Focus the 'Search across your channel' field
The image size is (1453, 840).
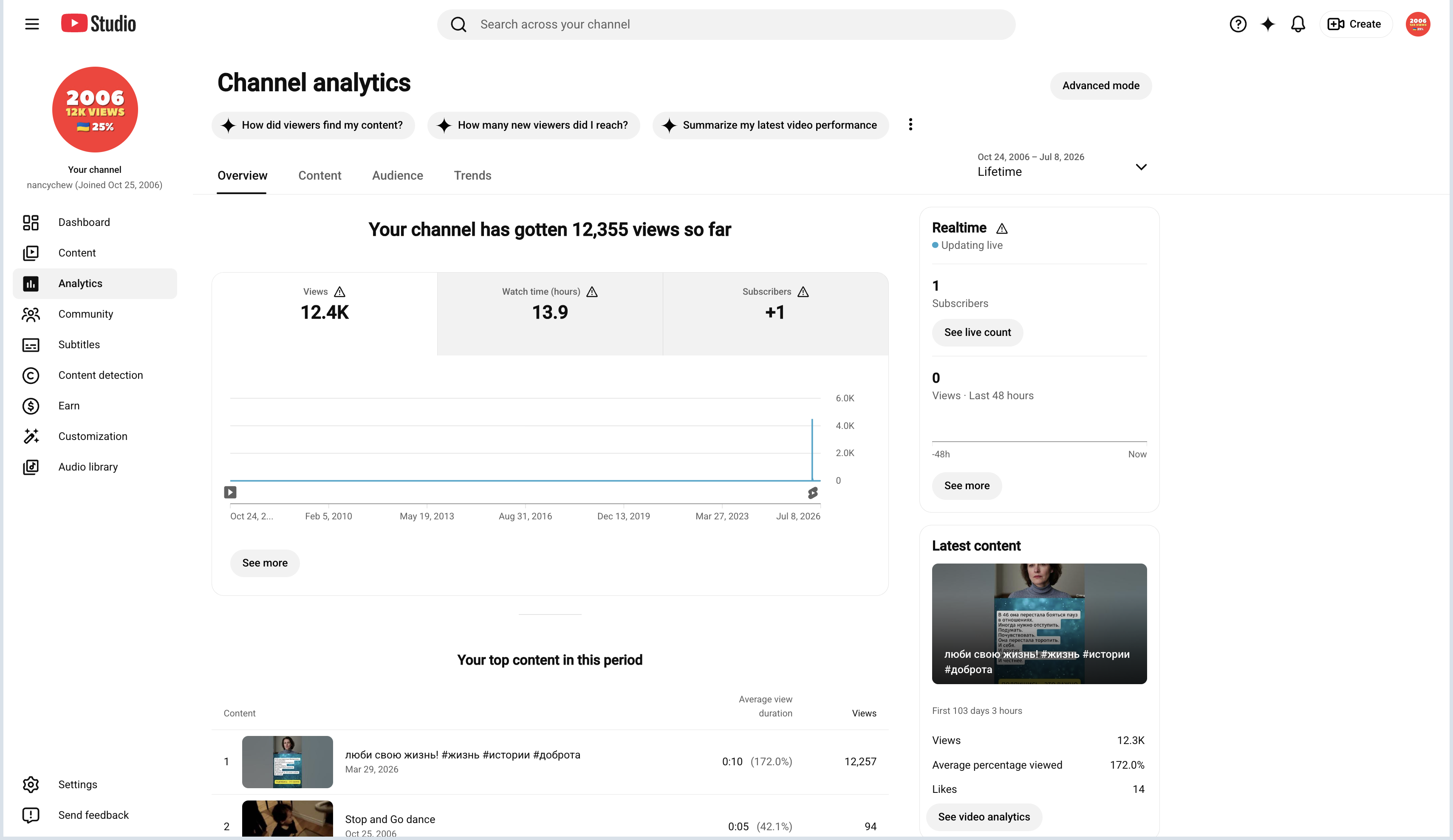coord(726,24)
